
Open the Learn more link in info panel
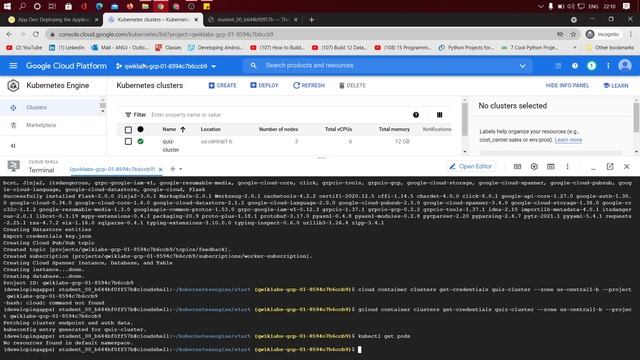pyautogui.click(x=568, y=140)
